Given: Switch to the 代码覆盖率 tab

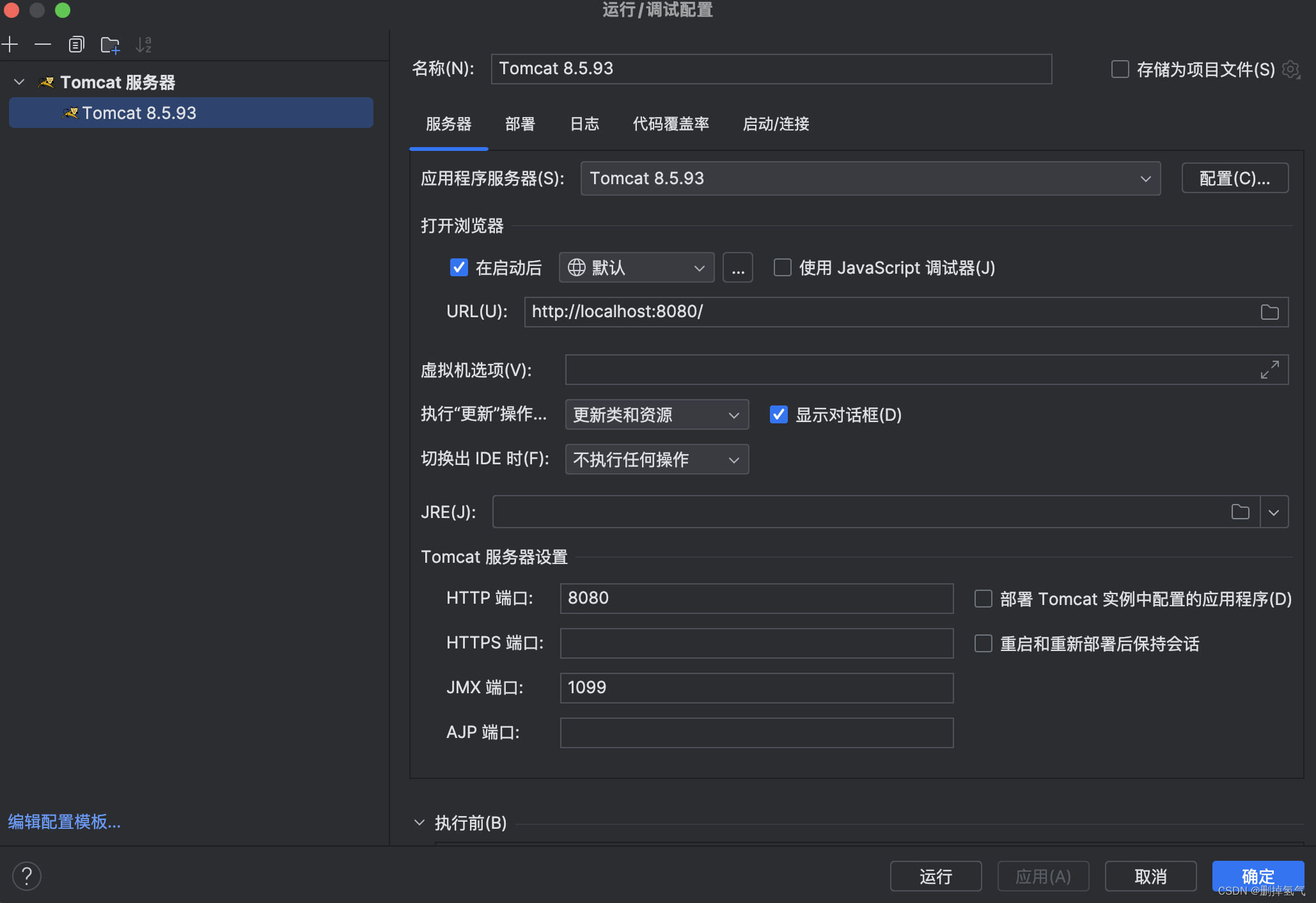Looking at the screenshot, I should point(671,124).
